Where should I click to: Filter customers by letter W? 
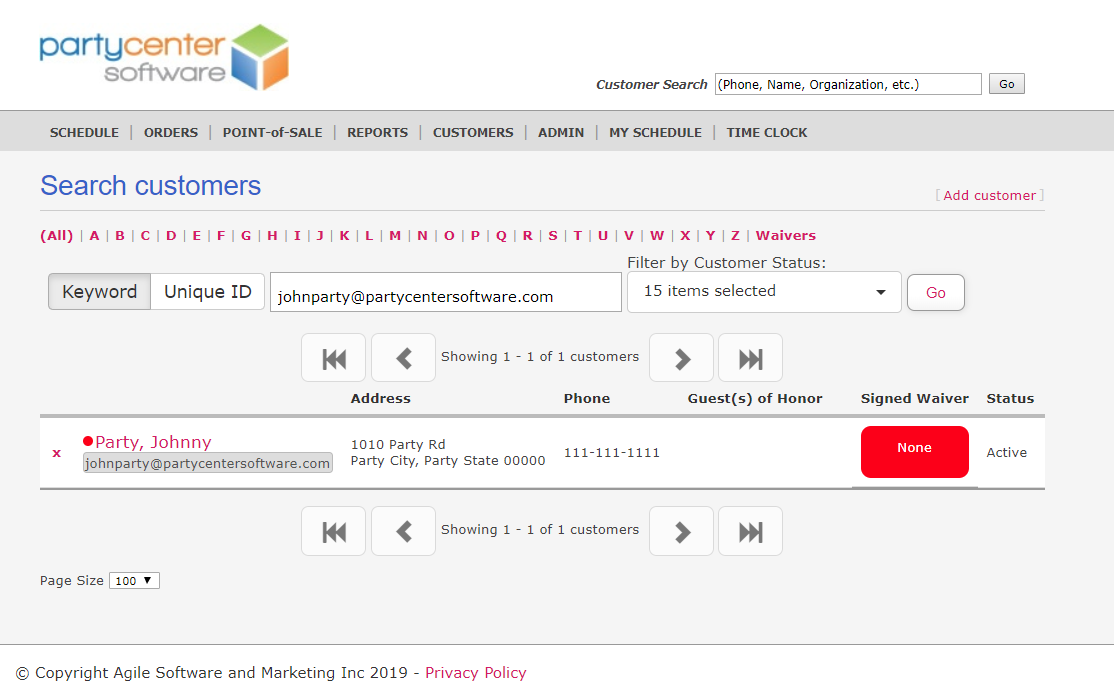(657, 235)
